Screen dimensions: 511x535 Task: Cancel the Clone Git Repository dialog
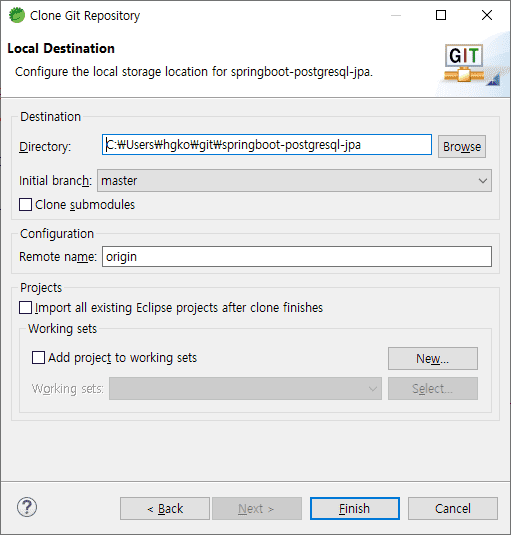[x=453, y=508]
